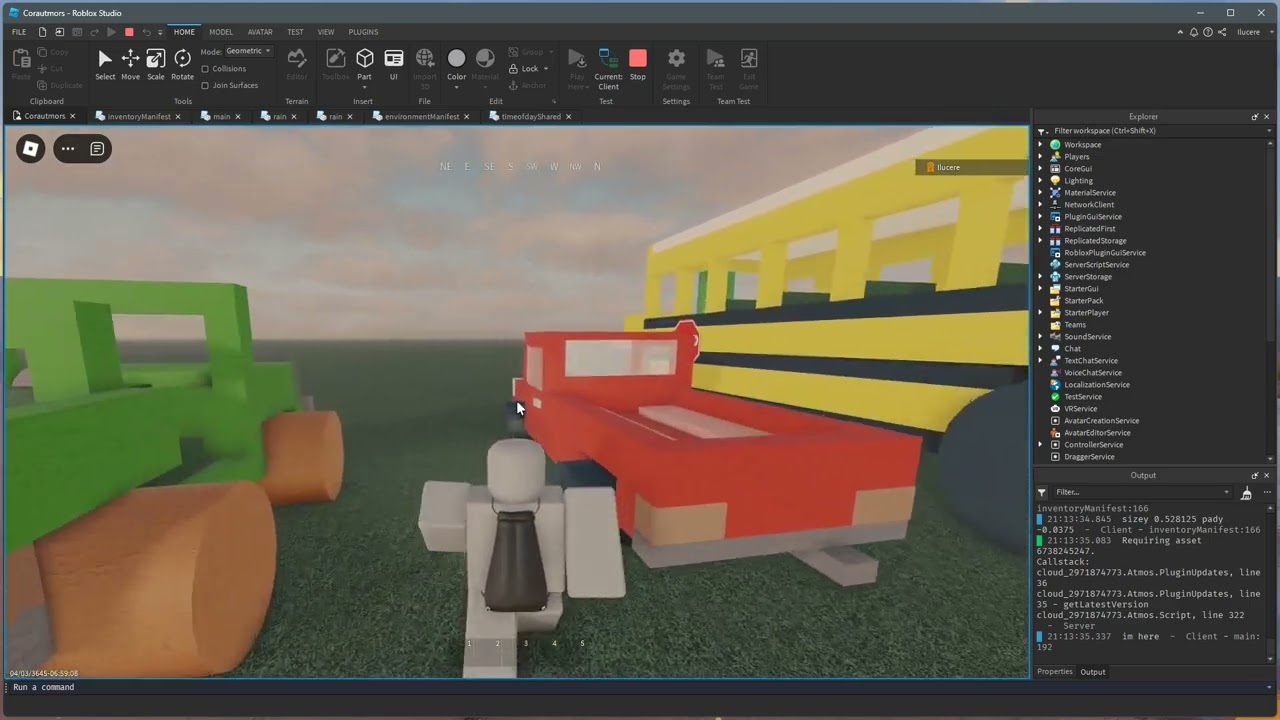Open the Lock dropdown arrow

click(x=546, y=69)
